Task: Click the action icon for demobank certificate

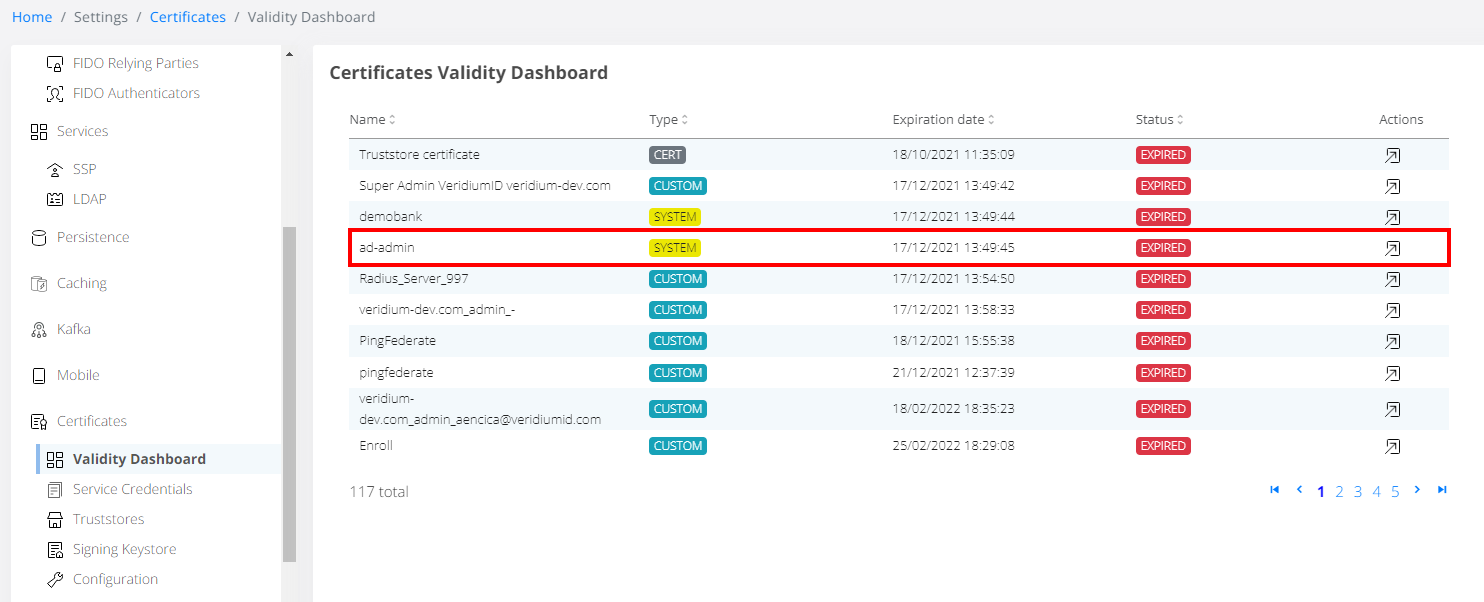Action: pyautogui.click(x=1392, y=218)
